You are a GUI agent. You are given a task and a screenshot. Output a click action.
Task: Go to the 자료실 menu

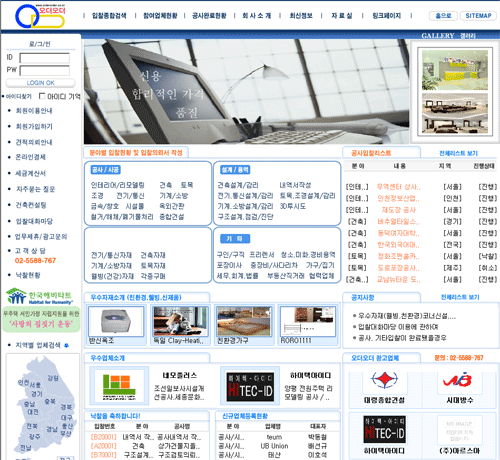coord(342,16)
